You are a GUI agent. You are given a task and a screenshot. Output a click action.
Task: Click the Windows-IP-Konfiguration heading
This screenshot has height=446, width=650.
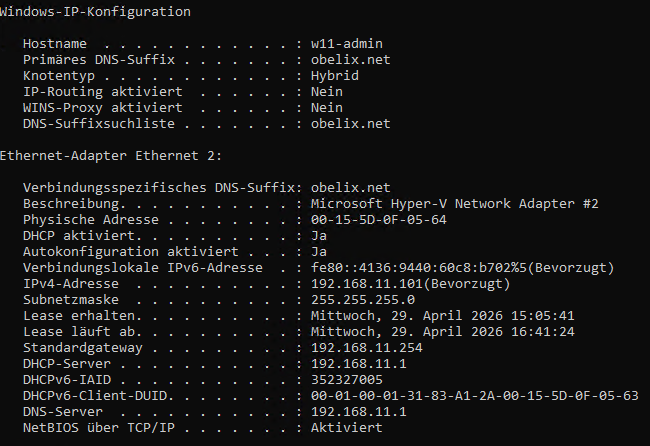[x=95, y=12]
